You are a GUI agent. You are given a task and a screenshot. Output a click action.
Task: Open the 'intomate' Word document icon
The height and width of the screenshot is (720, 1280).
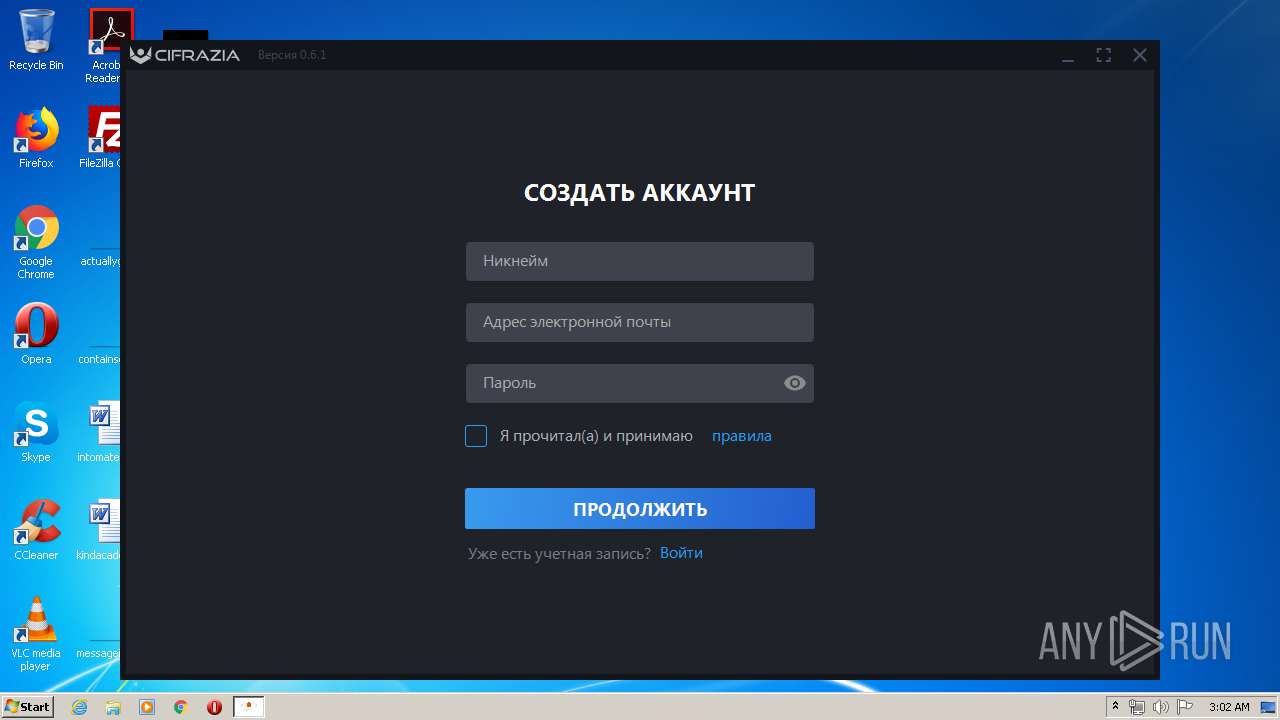[x=100, y=432]
